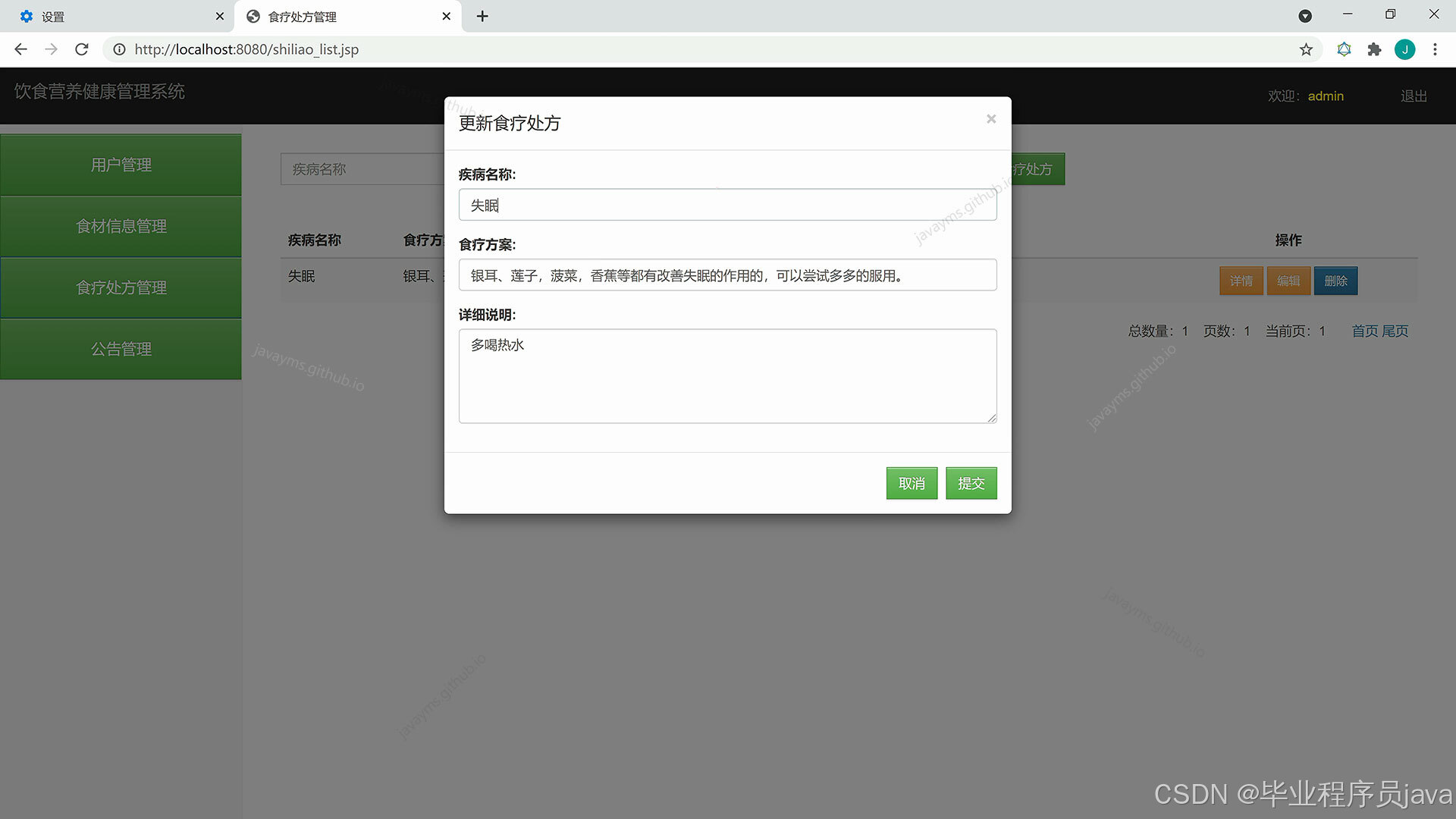Click the 当前页: 1 text

[1295, 331]
